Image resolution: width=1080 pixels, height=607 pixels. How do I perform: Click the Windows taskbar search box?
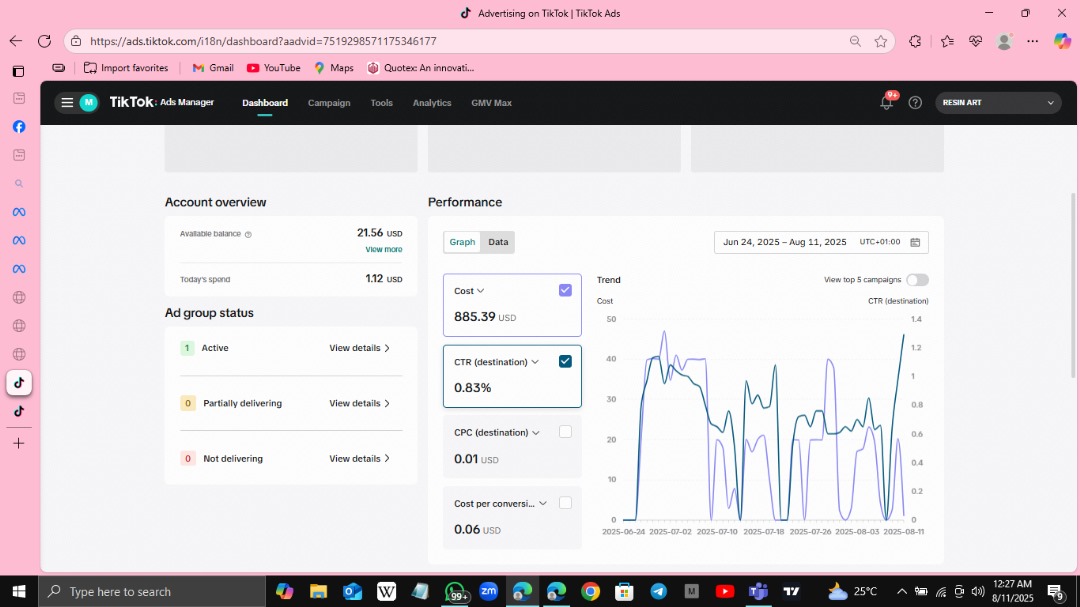[x=152, y=591]
